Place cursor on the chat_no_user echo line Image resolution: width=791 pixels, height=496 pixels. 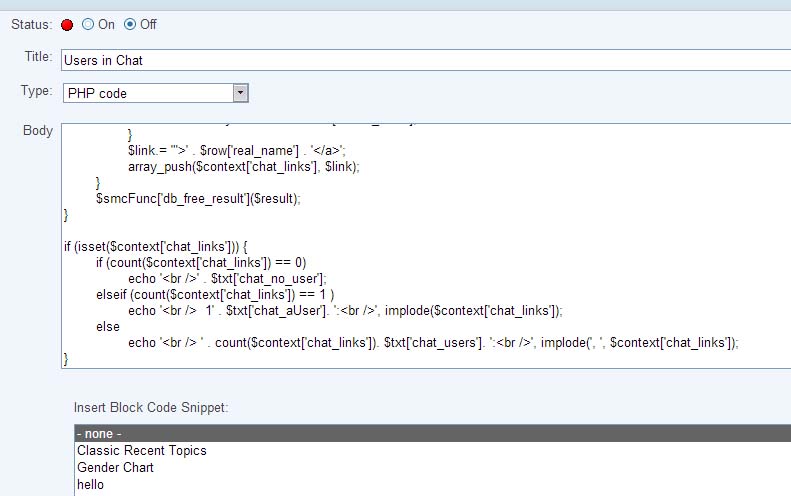pyautogui.click(x=227, y=278)
